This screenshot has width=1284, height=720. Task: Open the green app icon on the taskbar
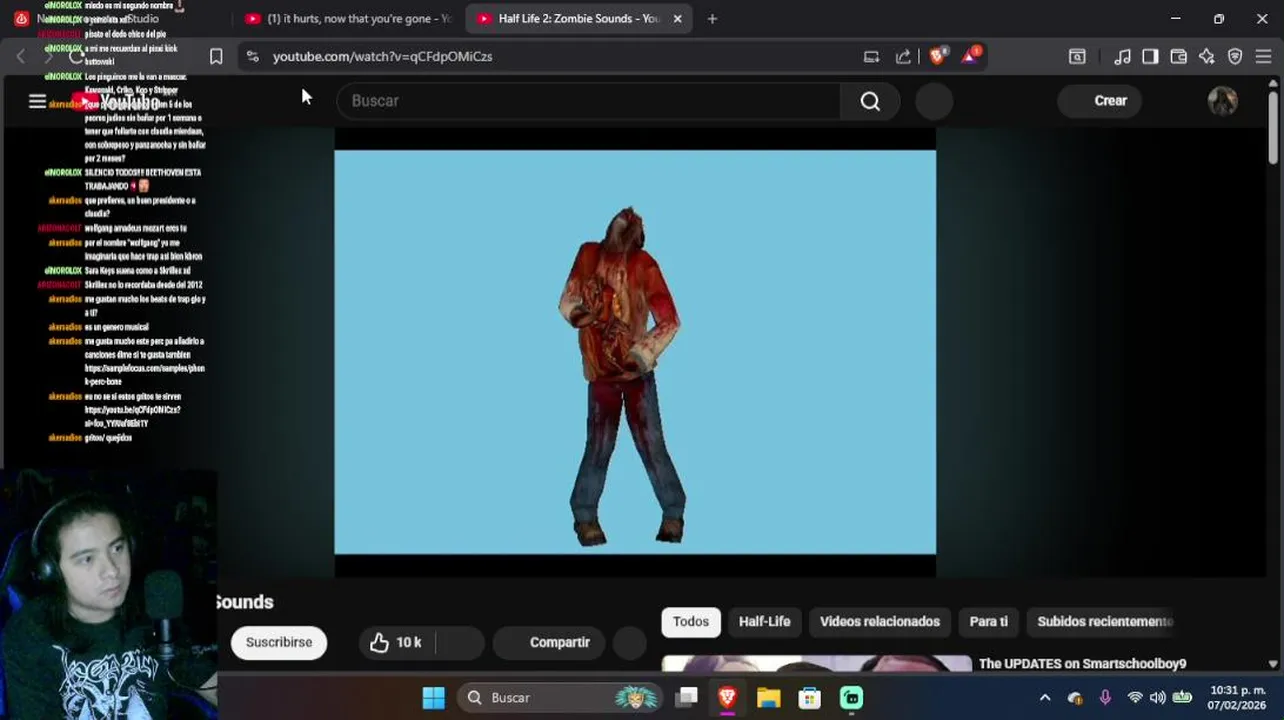[851, 698]
